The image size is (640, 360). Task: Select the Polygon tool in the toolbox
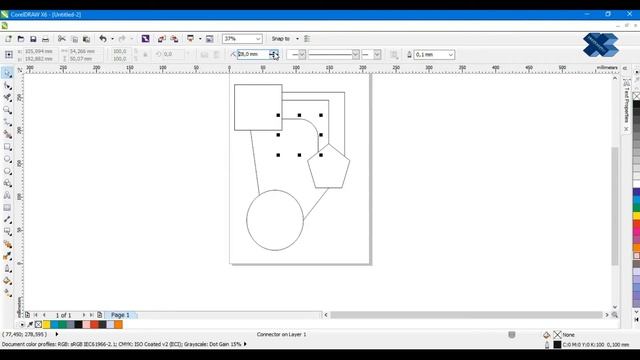(7, 171)
